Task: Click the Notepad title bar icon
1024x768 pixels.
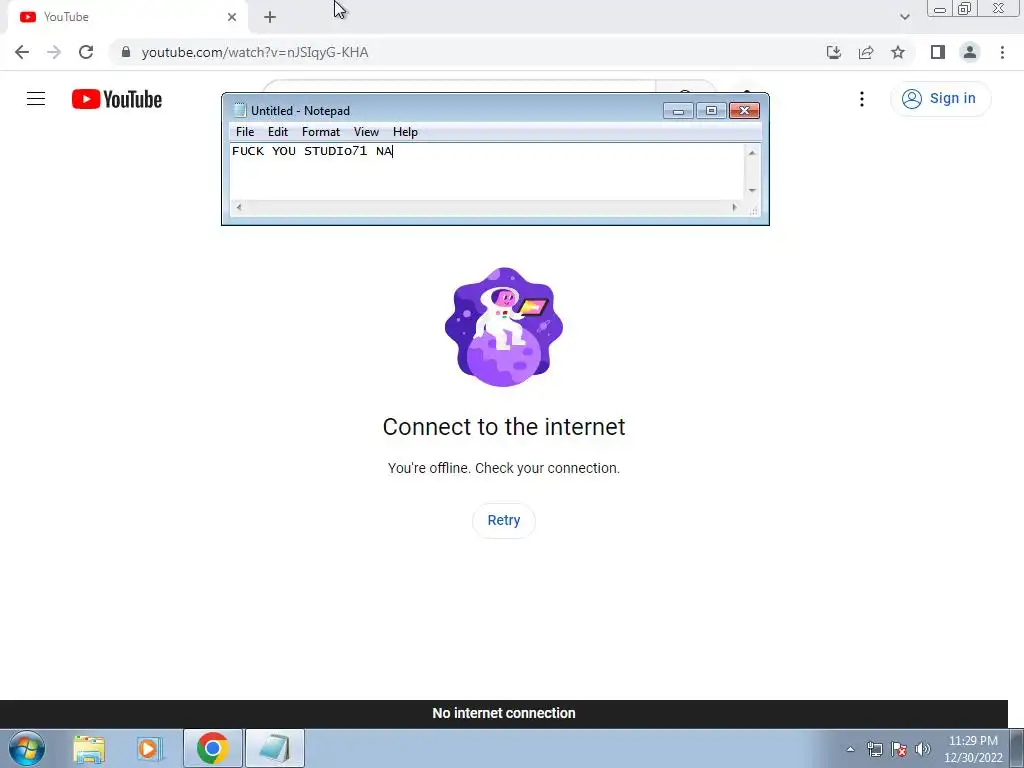Action: pyautogui.click(x=240, y=110)
